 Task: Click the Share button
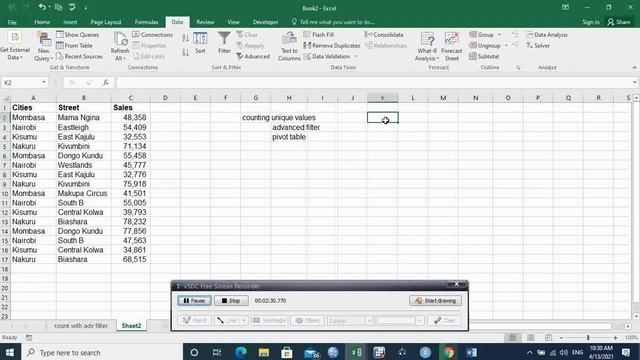[619, 22]
